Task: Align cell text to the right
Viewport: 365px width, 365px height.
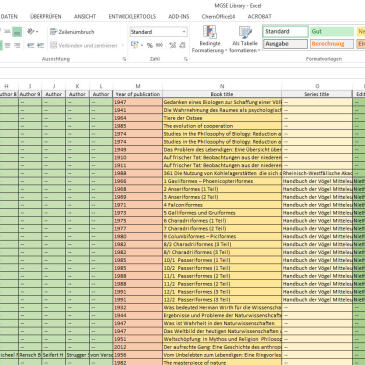Action: 17,45
